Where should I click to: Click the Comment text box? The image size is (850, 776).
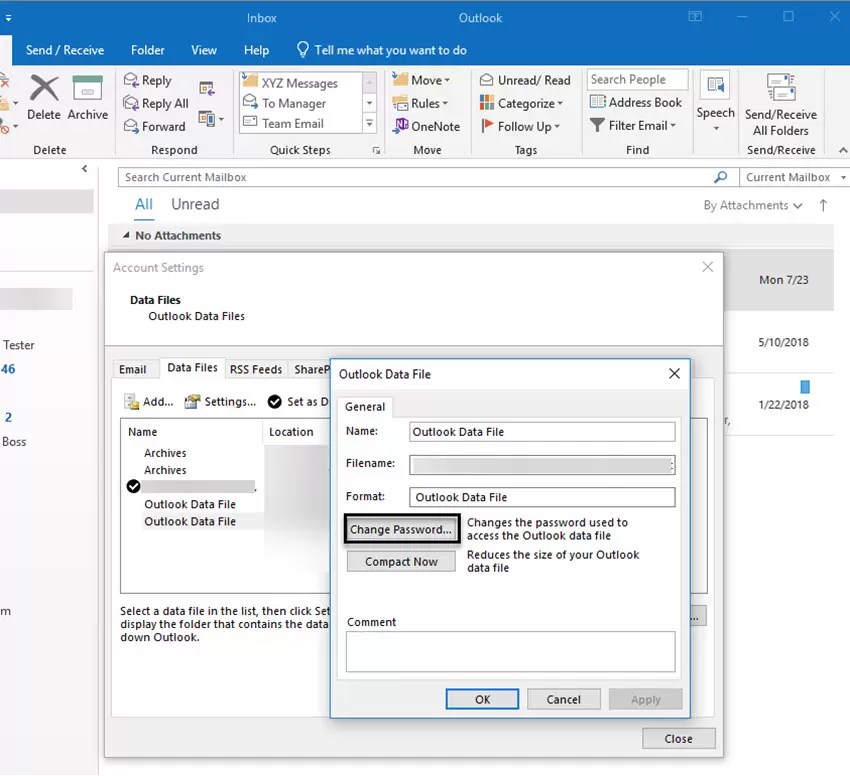pos(510,651)
